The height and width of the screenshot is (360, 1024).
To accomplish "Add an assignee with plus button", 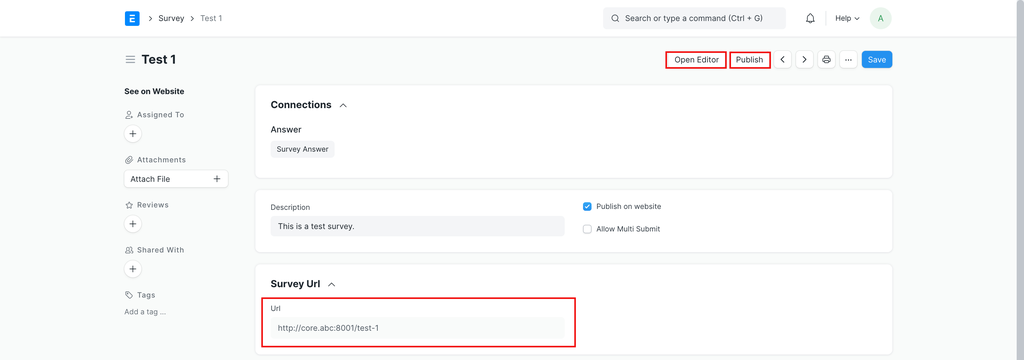I will coord(133,134).
